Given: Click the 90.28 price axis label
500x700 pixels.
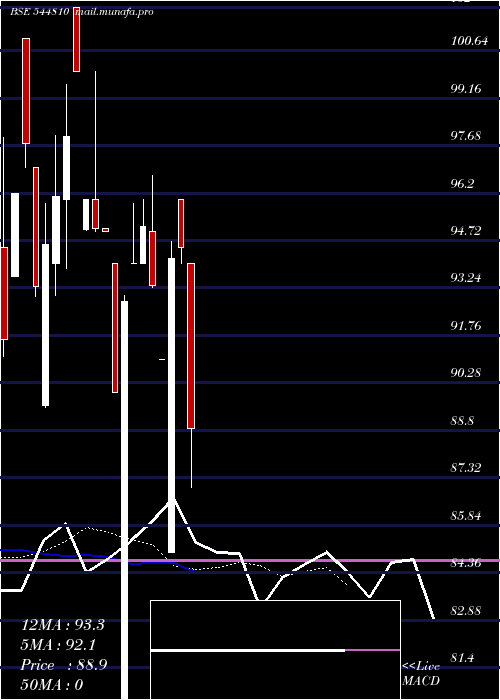Looking at the screenshot, I should (466, 373).
